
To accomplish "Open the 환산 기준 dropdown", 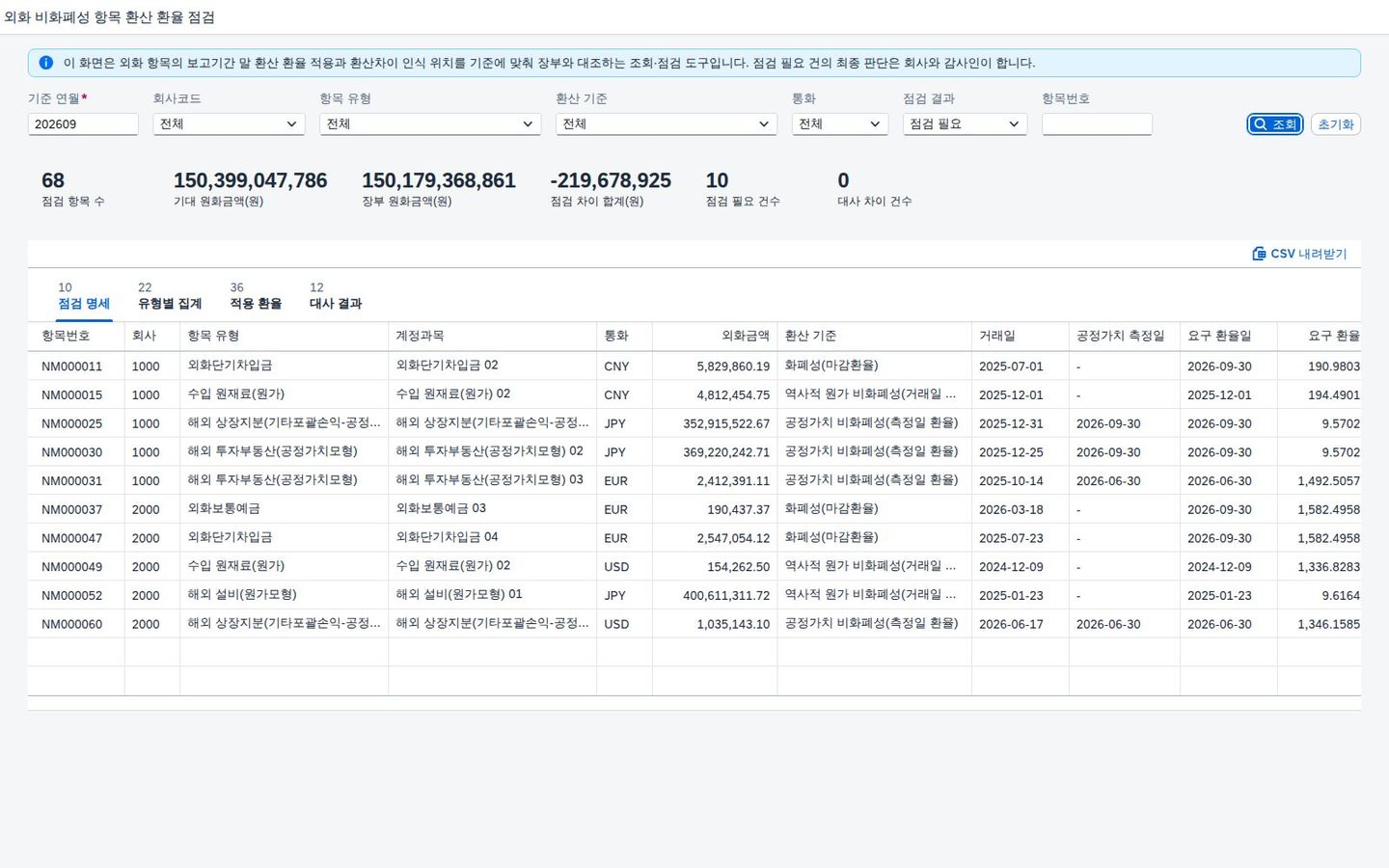I will [x=666, y=123].
